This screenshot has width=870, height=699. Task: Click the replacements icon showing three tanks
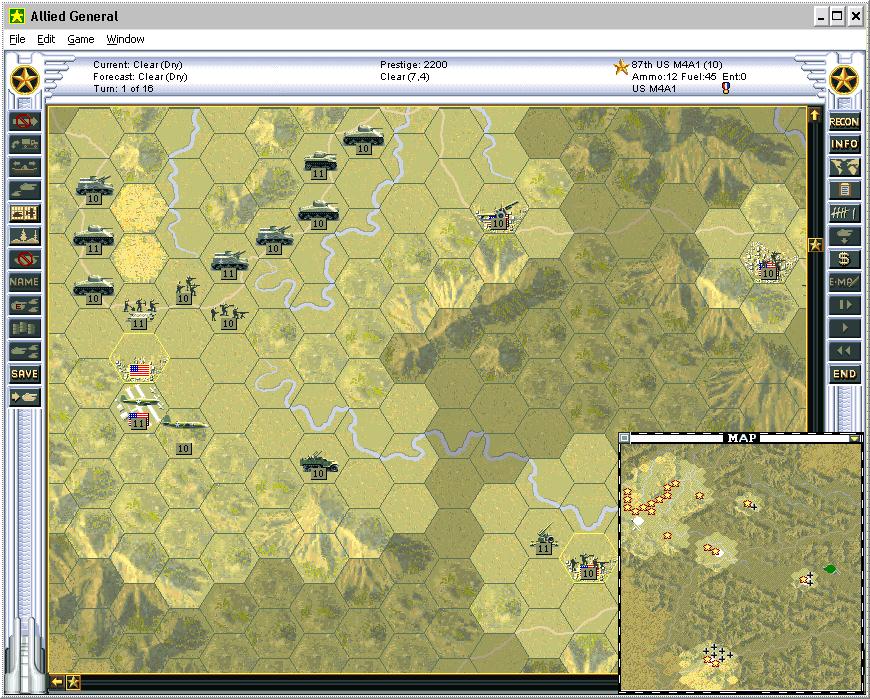(24, 351)
